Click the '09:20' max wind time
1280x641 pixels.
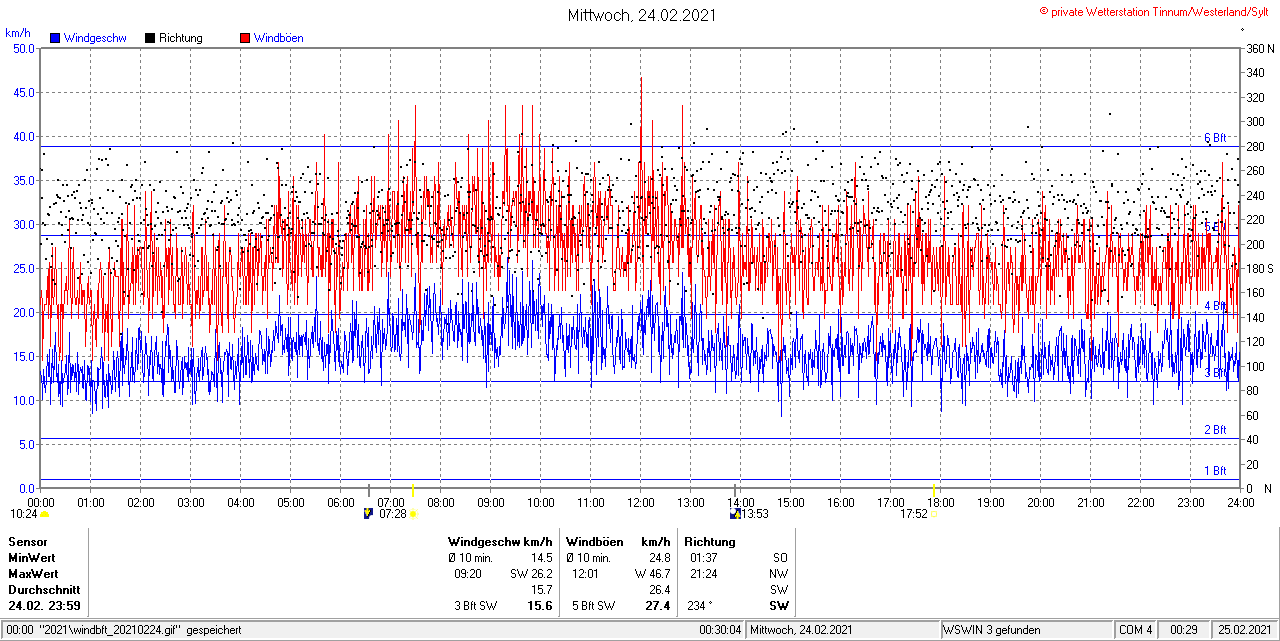coord(468,574)
